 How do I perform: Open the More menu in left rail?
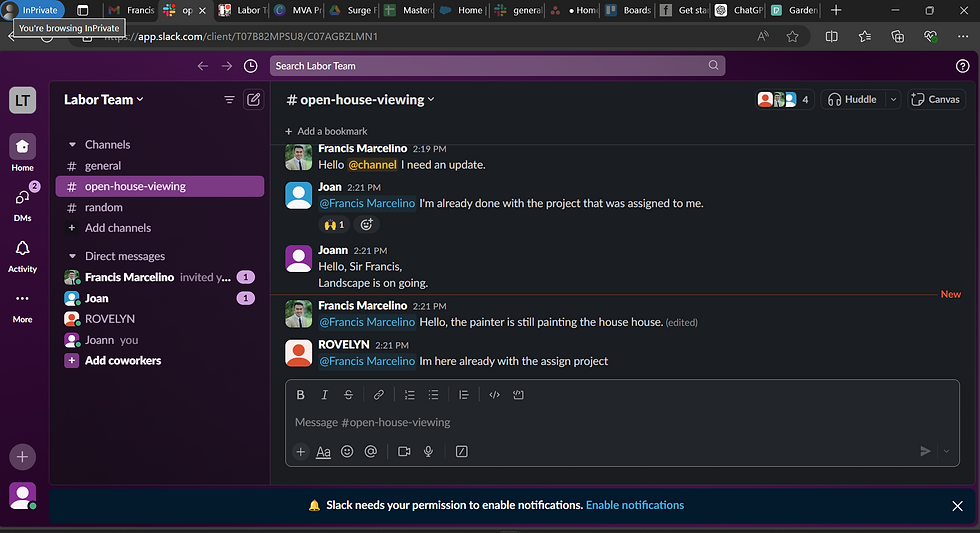coord(22,307)
